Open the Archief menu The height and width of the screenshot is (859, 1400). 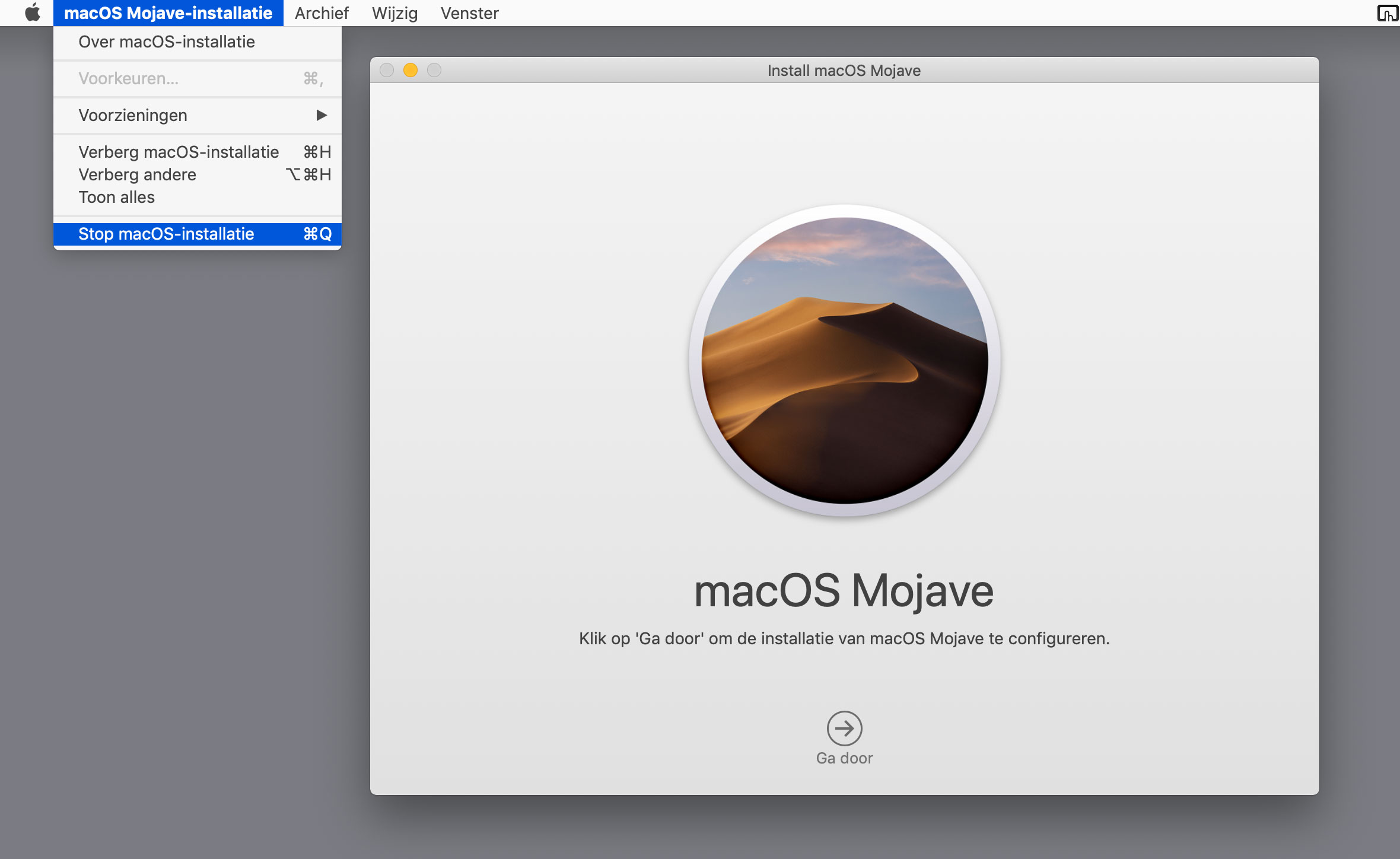(x=322, y=13)
